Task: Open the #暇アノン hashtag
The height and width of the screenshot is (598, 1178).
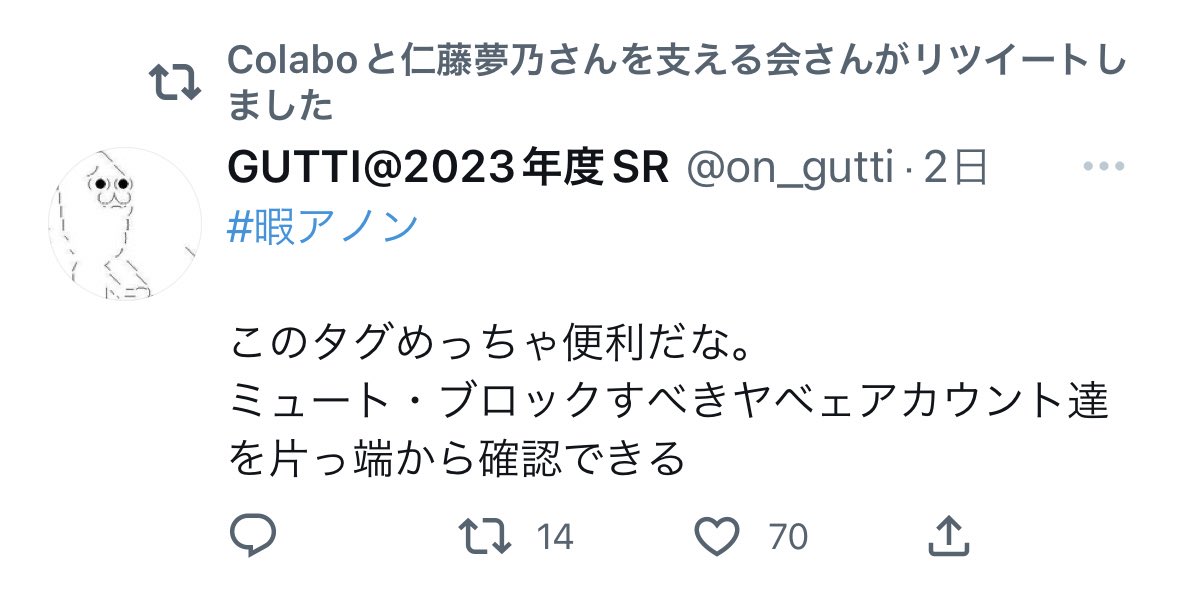Action: tap(322, 226)
